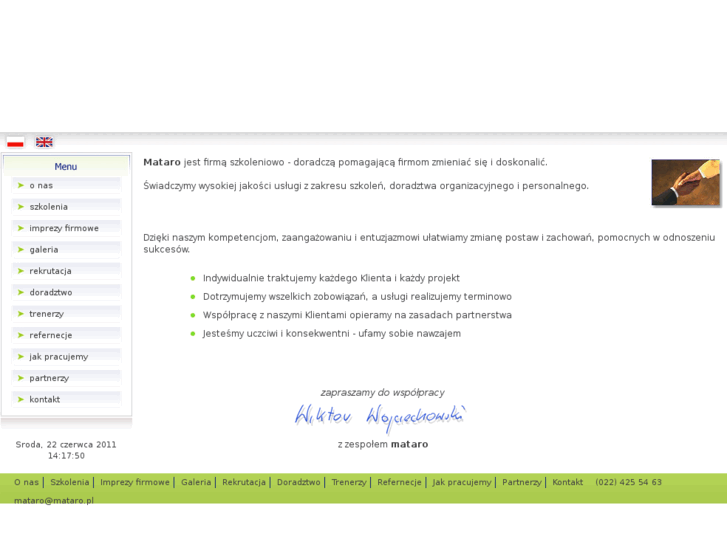This screenshot has height=545, width=727.
Task: Click the green arrow beside 'galeria'
Action: tap(21, 249)
